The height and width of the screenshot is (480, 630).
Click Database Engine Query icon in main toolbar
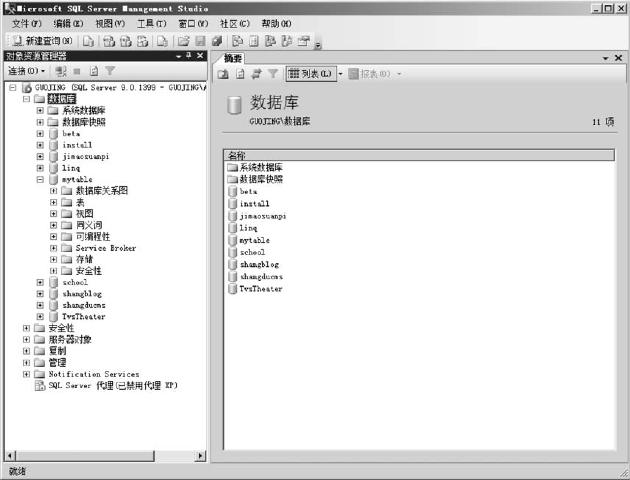(88, 41)
